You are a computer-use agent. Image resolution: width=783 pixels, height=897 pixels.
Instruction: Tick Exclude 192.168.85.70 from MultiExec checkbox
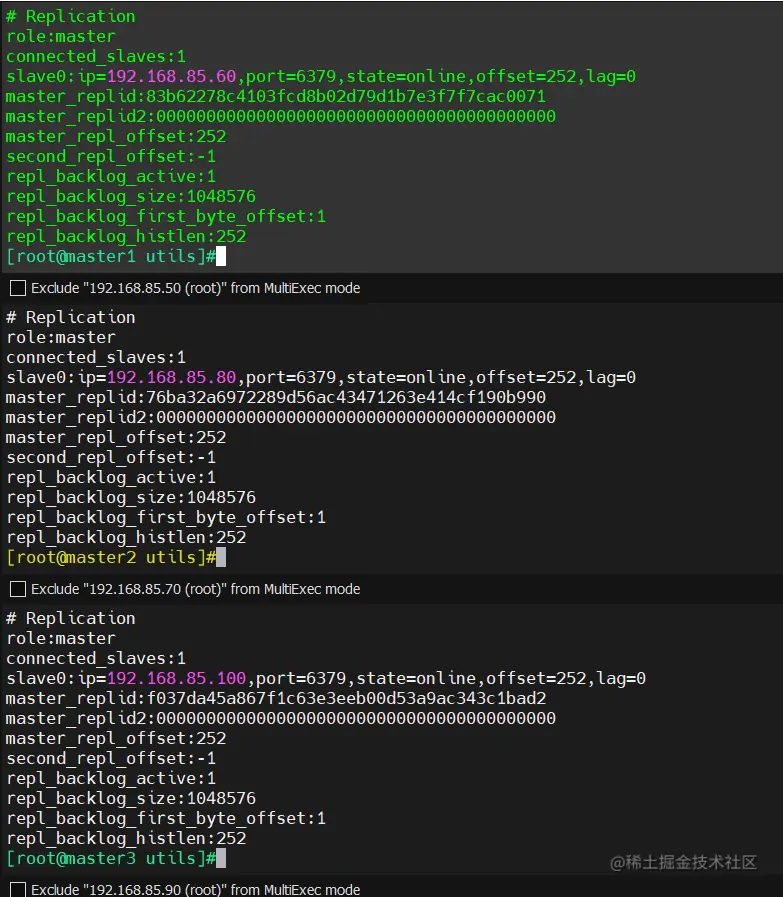pyautogui.click(x=18, y=589)
